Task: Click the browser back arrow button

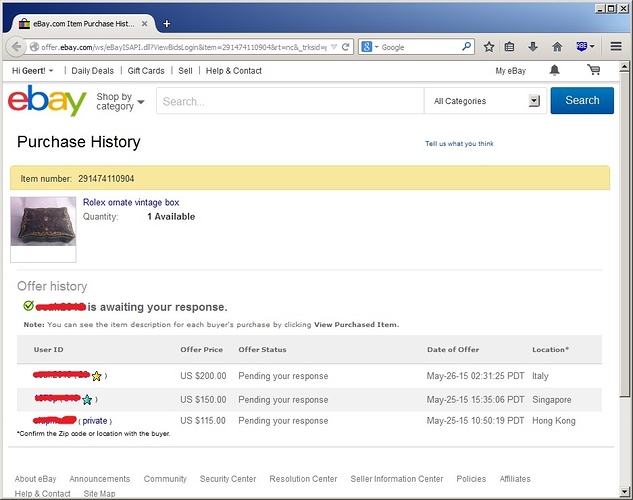Action: [x=16, y=47]
